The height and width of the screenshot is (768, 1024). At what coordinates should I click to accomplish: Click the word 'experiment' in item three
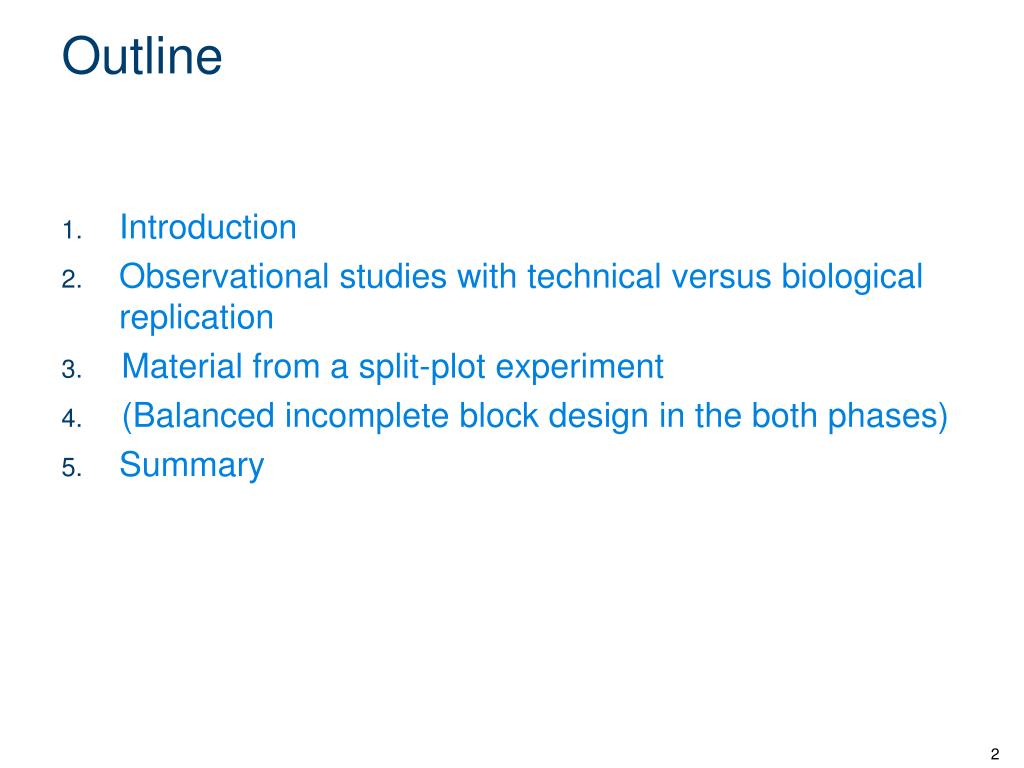click(x=580, y=366)
